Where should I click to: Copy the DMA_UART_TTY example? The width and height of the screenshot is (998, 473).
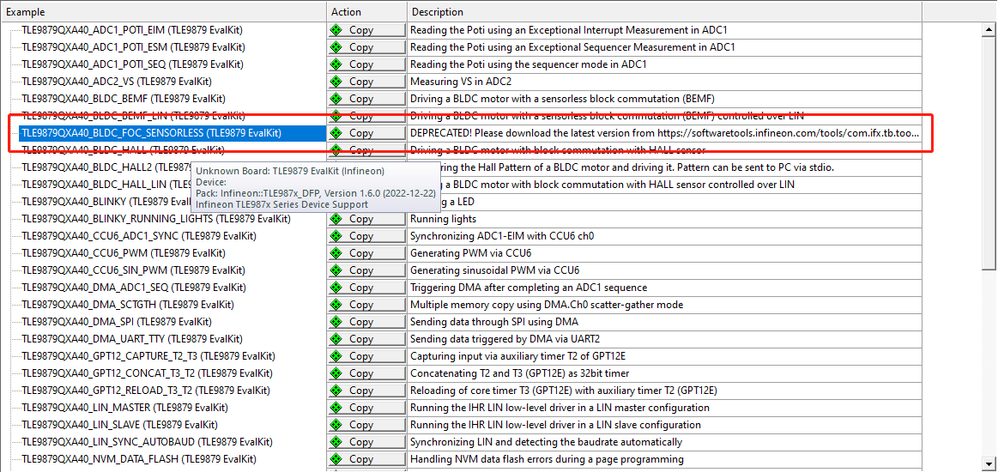(x=367, y=339)
